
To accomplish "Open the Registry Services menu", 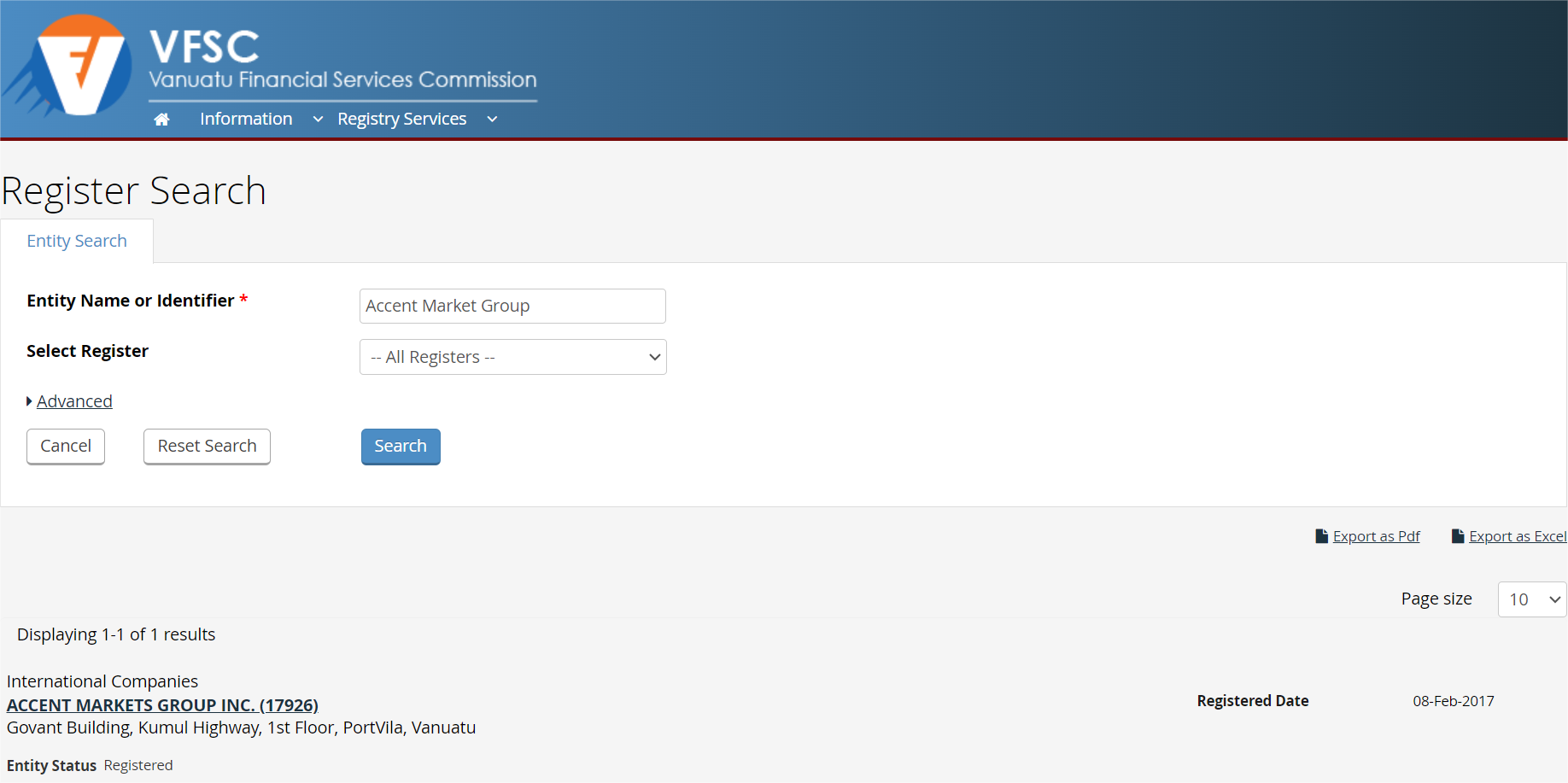I will pyautogui.click(x=401, y=119).
